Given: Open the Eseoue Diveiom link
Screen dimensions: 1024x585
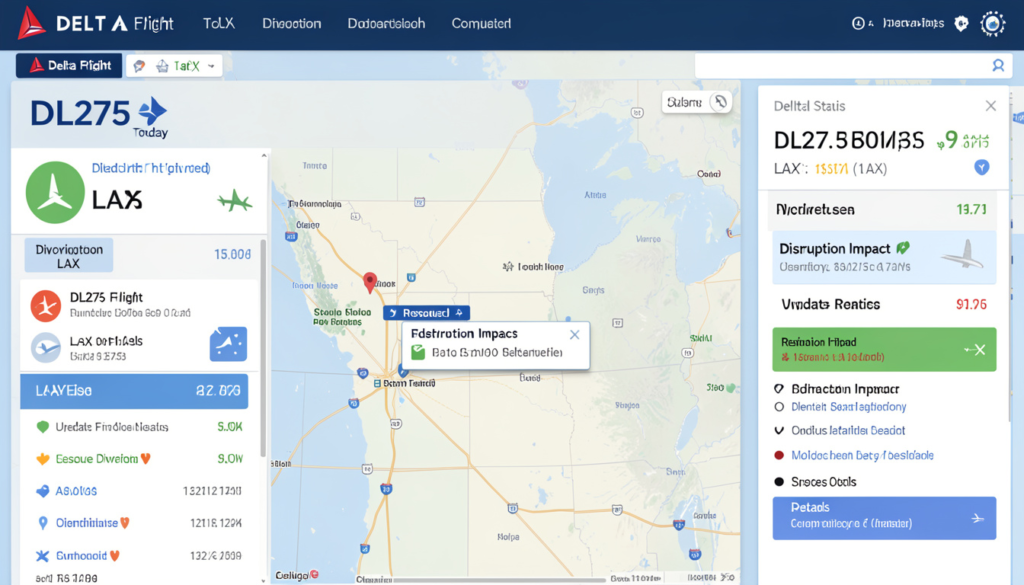Looking at the screenshot, I should coord(97,459).
